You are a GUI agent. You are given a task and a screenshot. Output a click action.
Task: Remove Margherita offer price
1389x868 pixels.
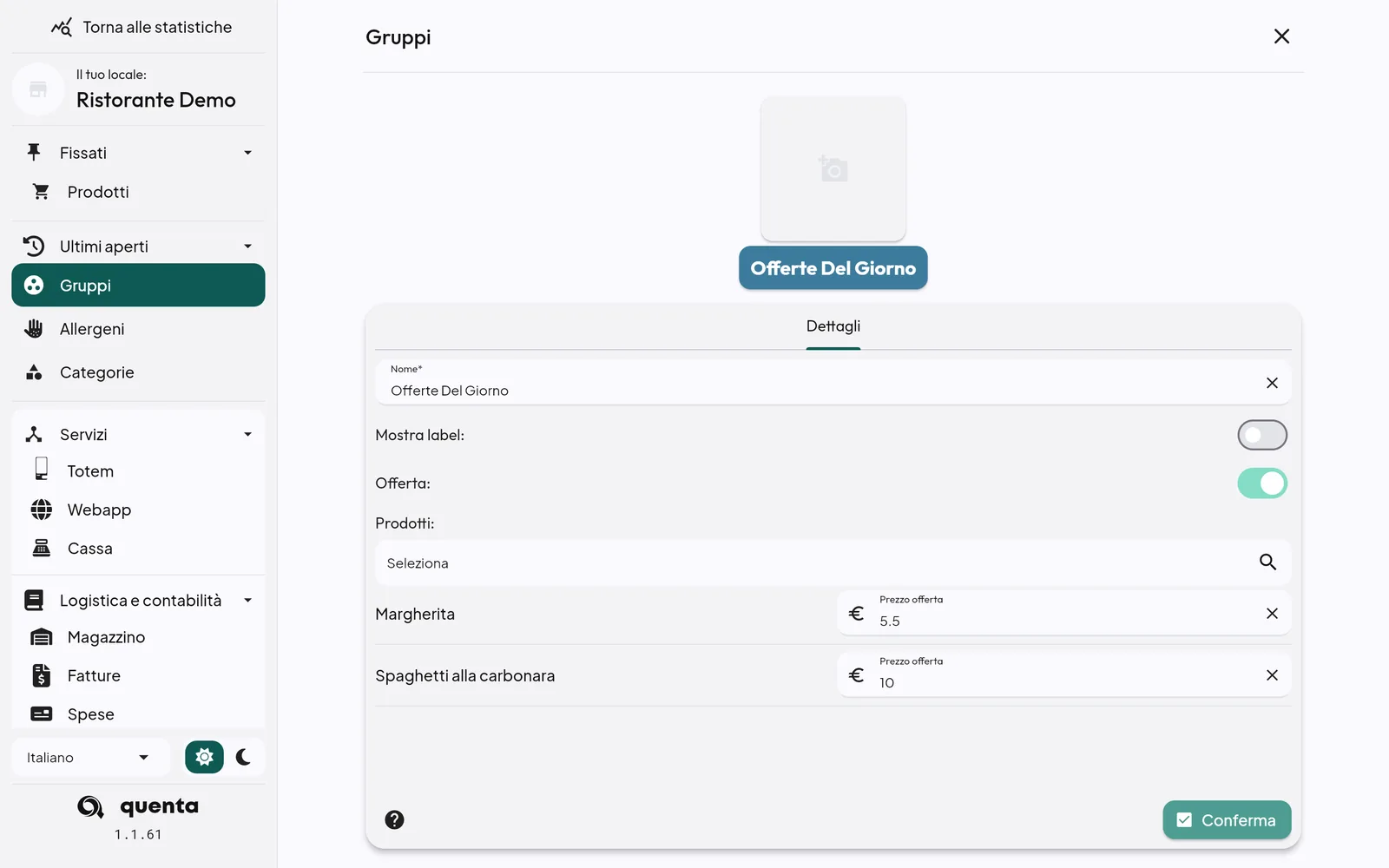coord(1272,614)
